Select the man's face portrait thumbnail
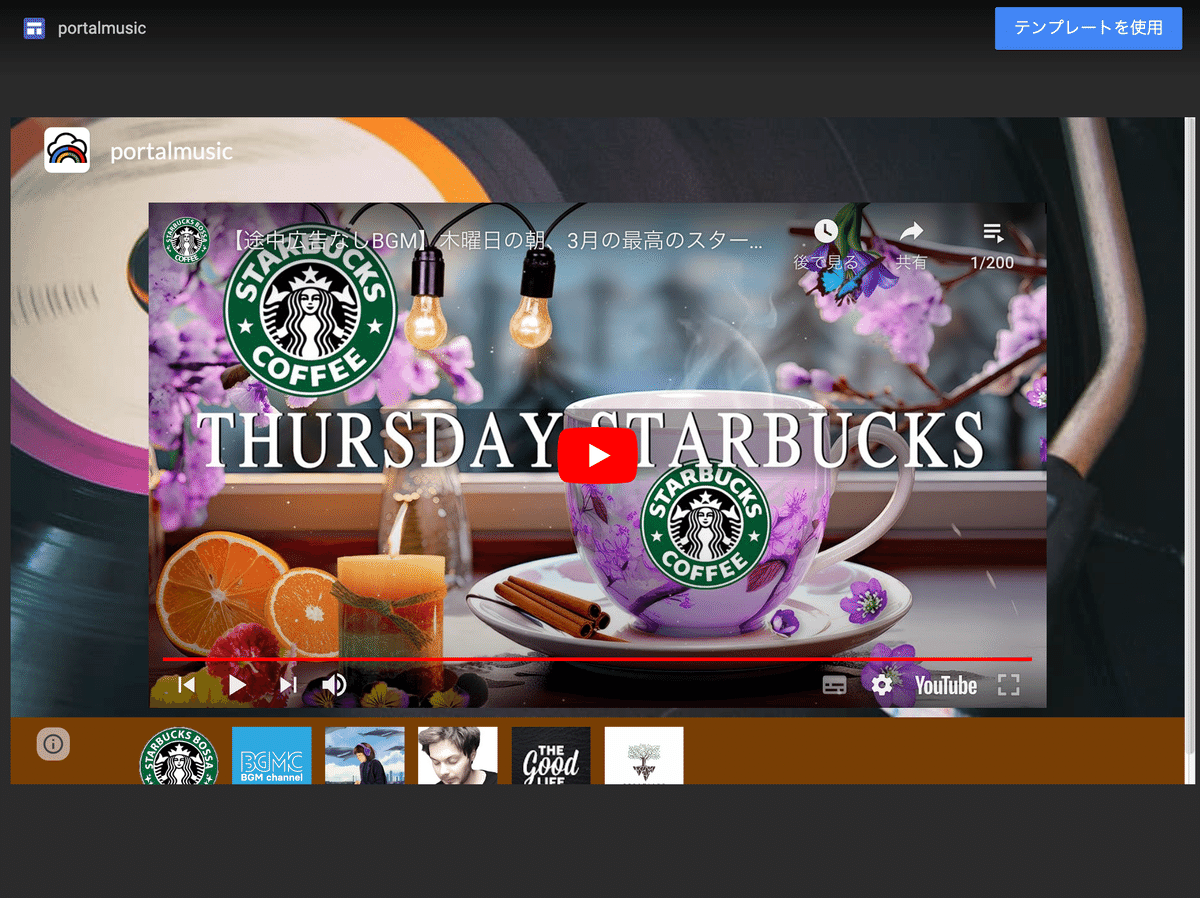The image size is (1200, 898). [x=458, y=756]
